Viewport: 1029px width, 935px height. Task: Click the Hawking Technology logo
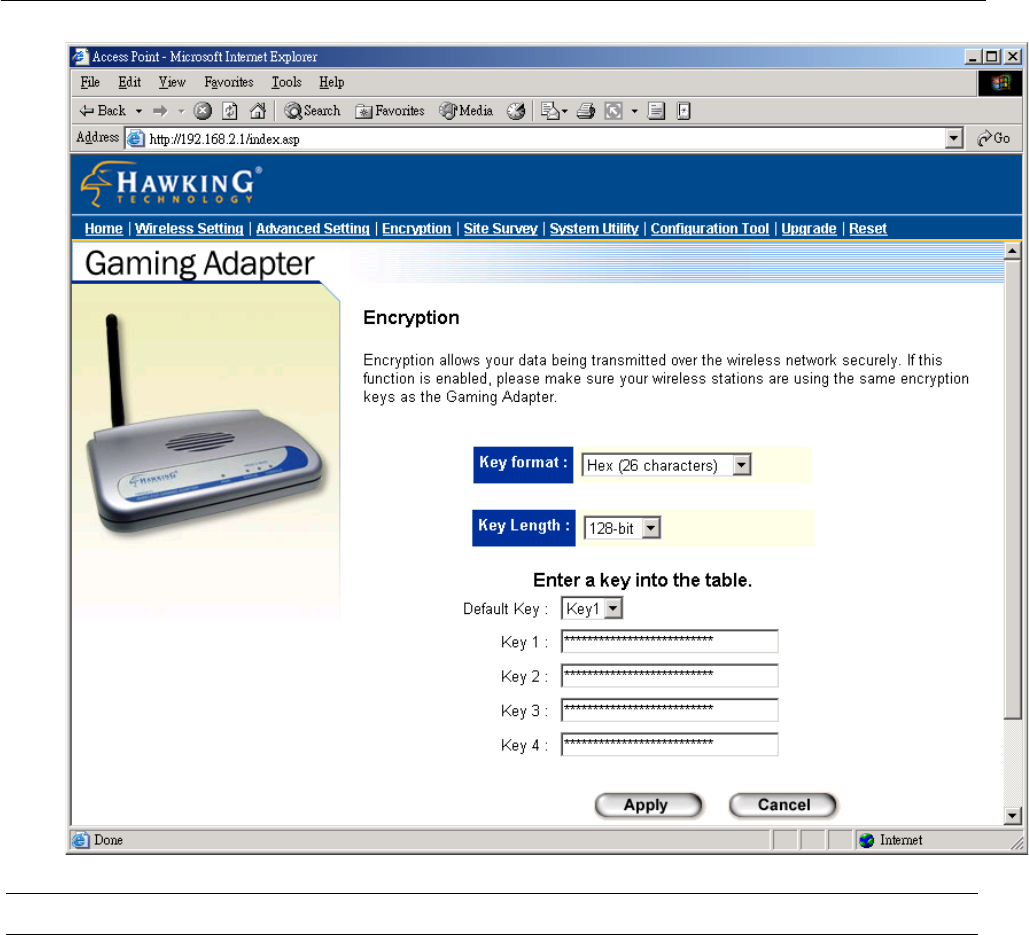171,185
